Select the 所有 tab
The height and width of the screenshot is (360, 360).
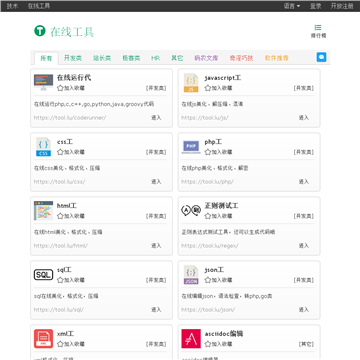click(x=46, y=58)
